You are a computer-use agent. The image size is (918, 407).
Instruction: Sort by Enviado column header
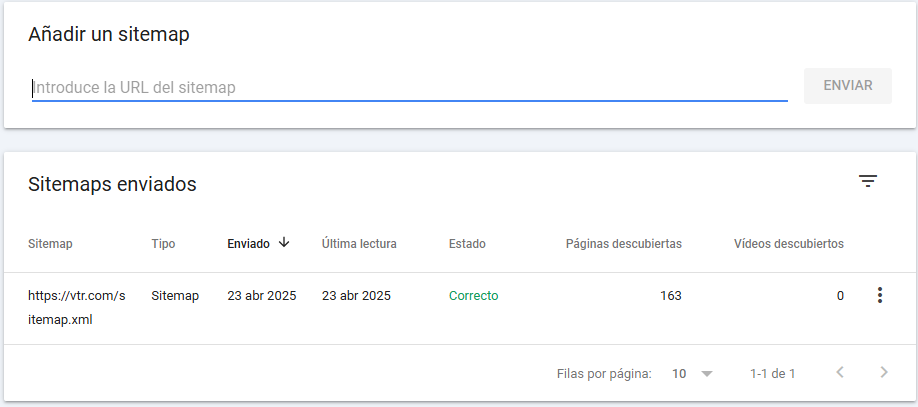click(248, 243)
